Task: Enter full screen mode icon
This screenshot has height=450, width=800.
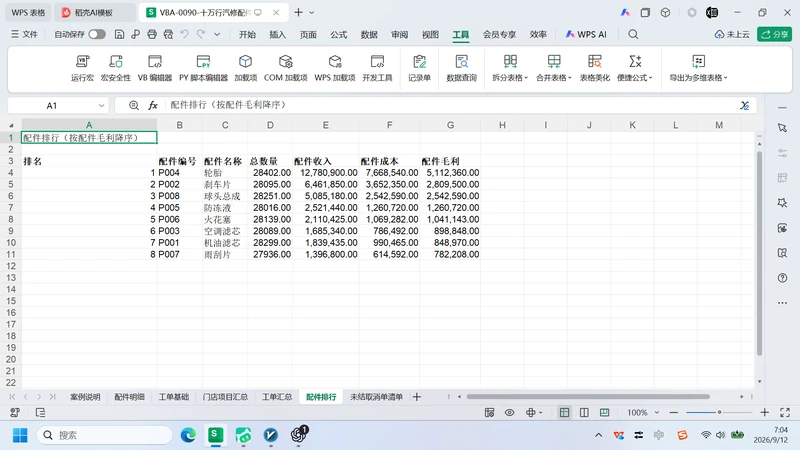Action: (785, 412)
